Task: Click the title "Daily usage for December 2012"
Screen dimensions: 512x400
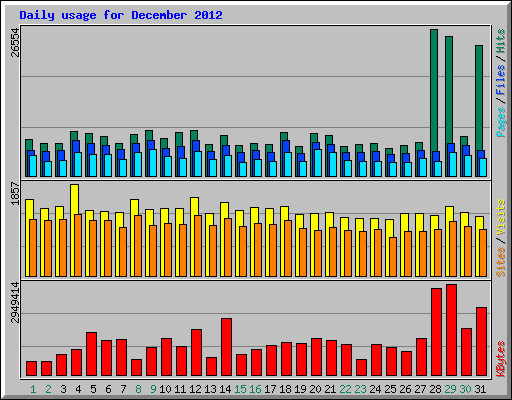Action: coord(121,15)
